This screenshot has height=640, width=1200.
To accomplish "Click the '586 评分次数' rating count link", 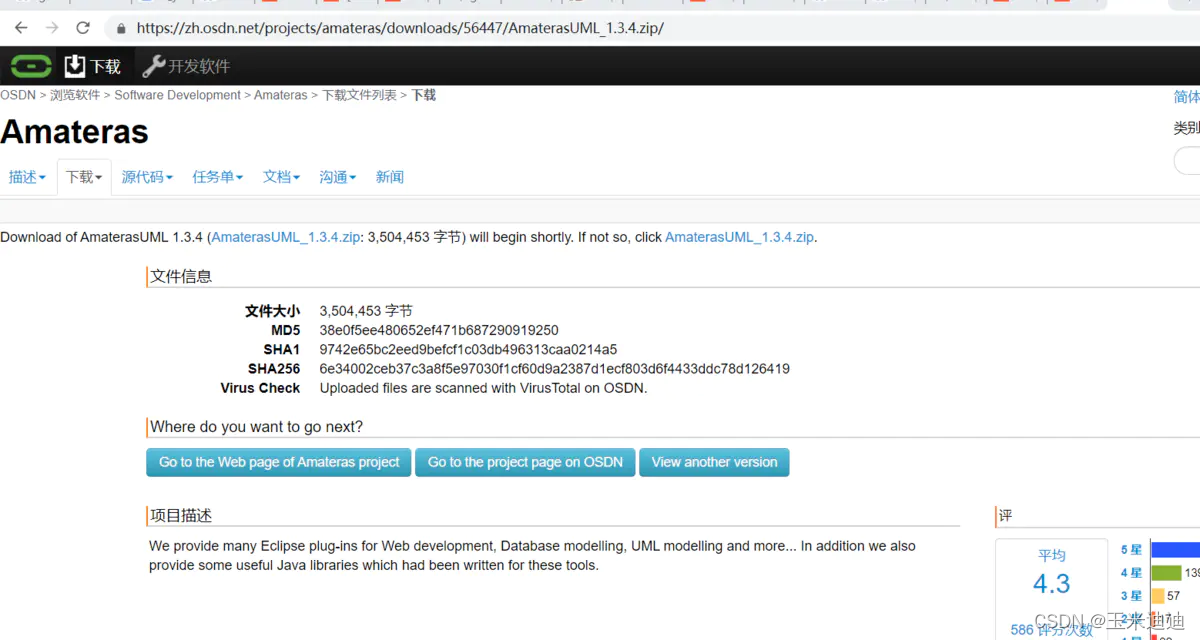I will tap(1052, 630).
